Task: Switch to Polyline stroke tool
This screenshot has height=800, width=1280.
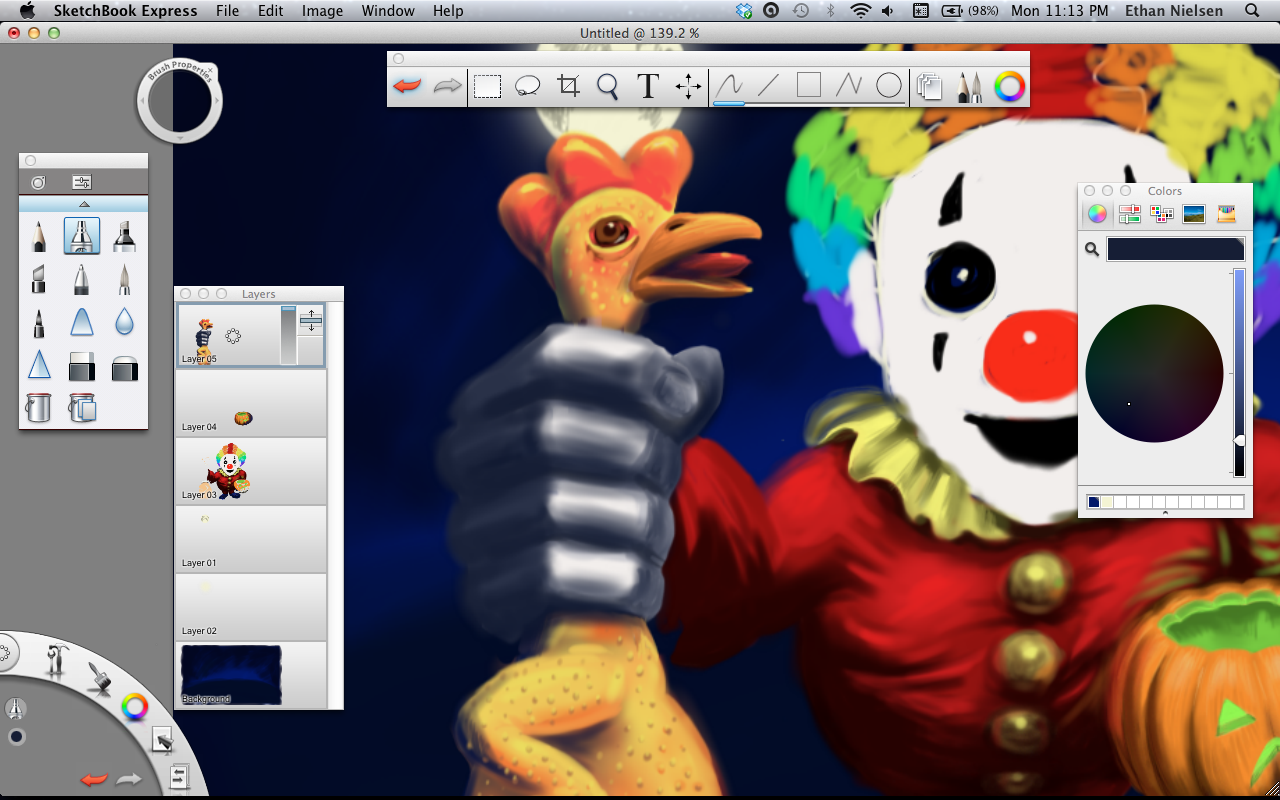Action: click(x=848, y=87)
